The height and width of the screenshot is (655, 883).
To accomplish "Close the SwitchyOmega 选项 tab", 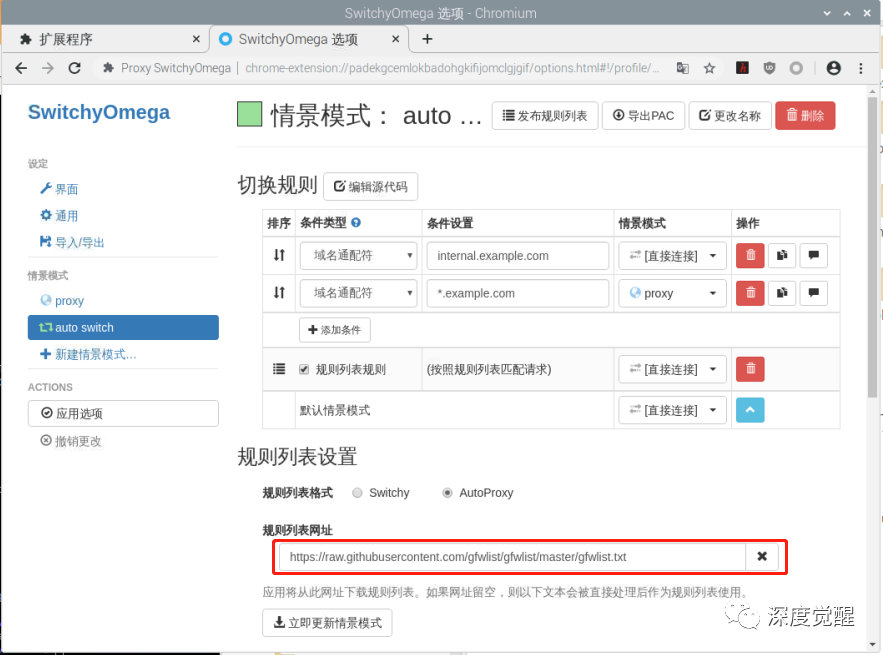I will tap(395, 39).
